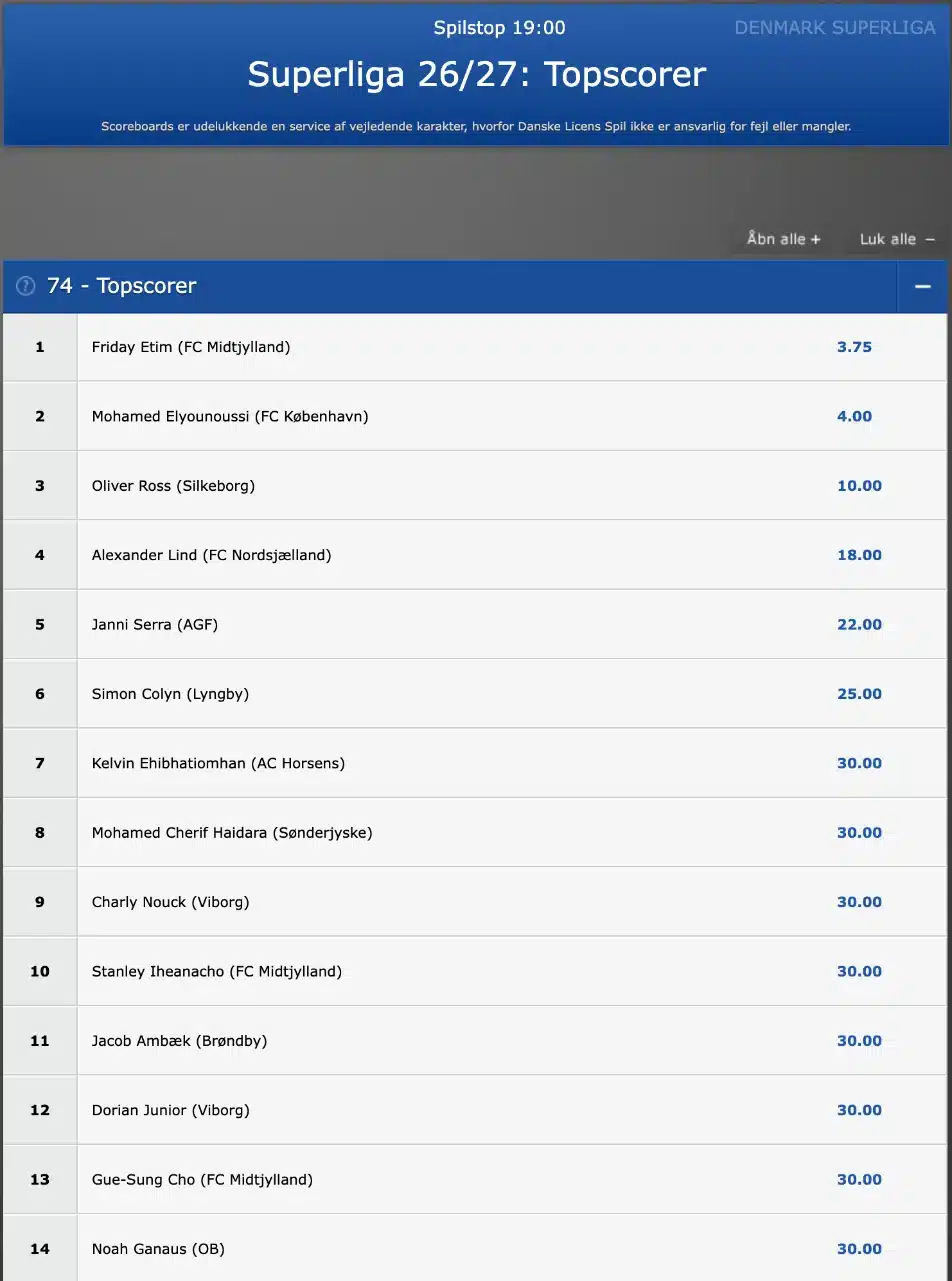This screenshot has width=952, height=1281.
Task: Click Simon Colyn (Lyngby) name
Action: pyautogui.click(x=170, y=694)
